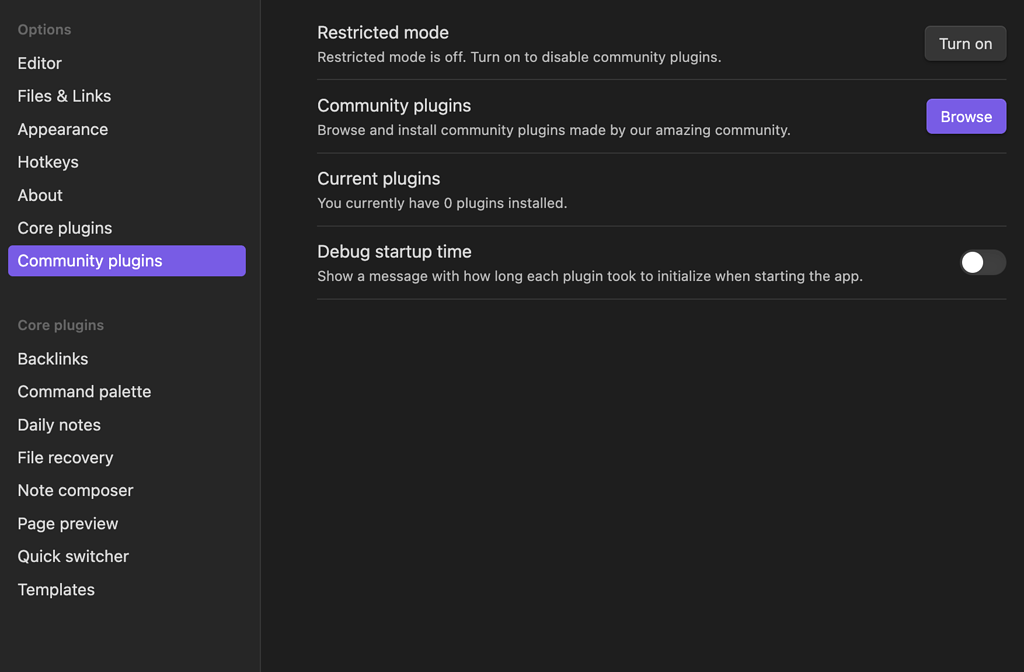The height and width of the screenshot is (672, 1024).
Task: Open the About section
Action: click(127, 195)
